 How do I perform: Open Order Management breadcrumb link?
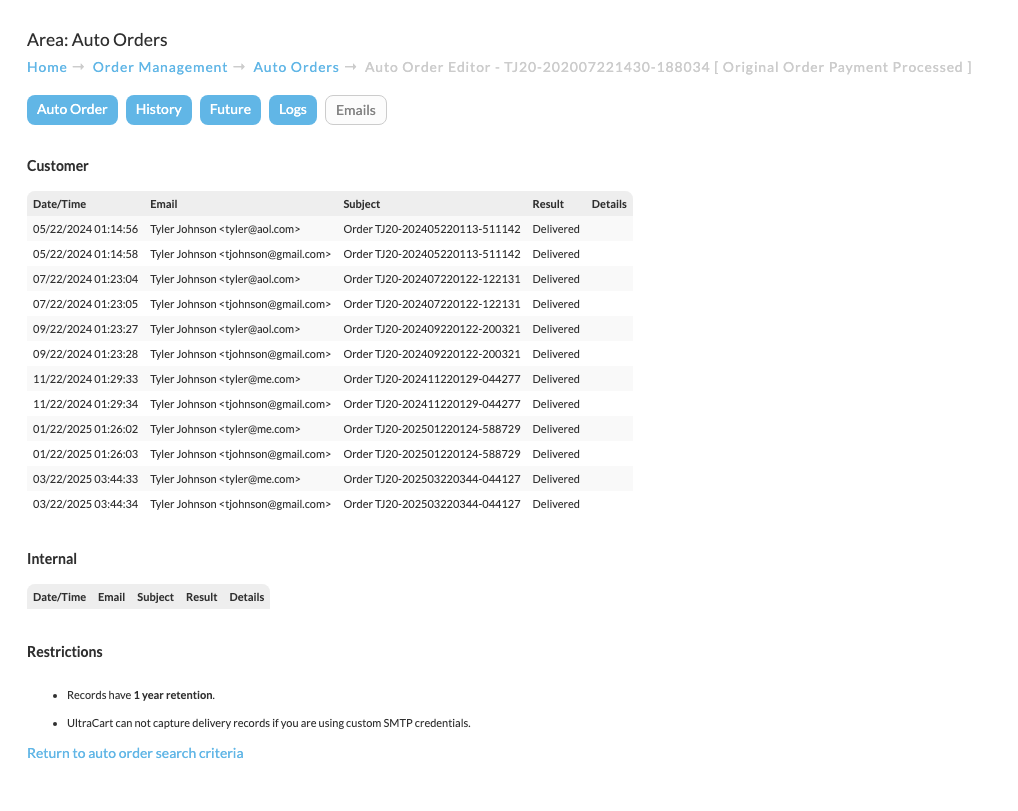pyautogui.click(x=160, y=67)
